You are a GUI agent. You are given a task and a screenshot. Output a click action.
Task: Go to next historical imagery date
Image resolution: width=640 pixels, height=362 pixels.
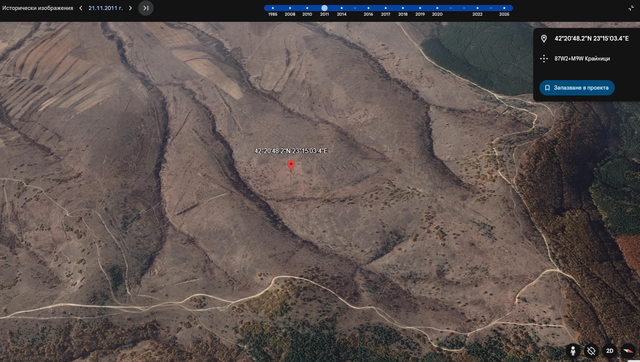click(130, 8)
